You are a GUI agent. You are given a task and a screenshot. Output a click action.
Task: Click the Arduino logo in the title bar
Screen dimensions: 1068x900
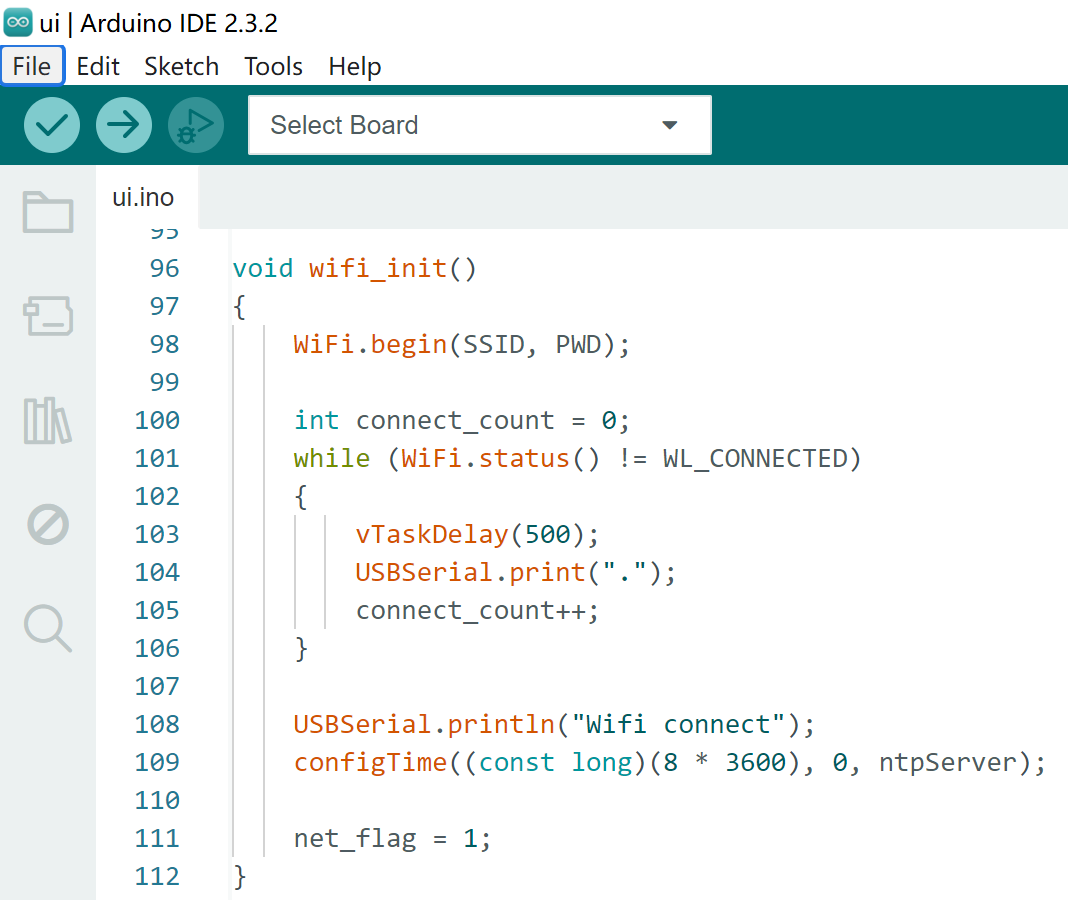pos(18,22)
